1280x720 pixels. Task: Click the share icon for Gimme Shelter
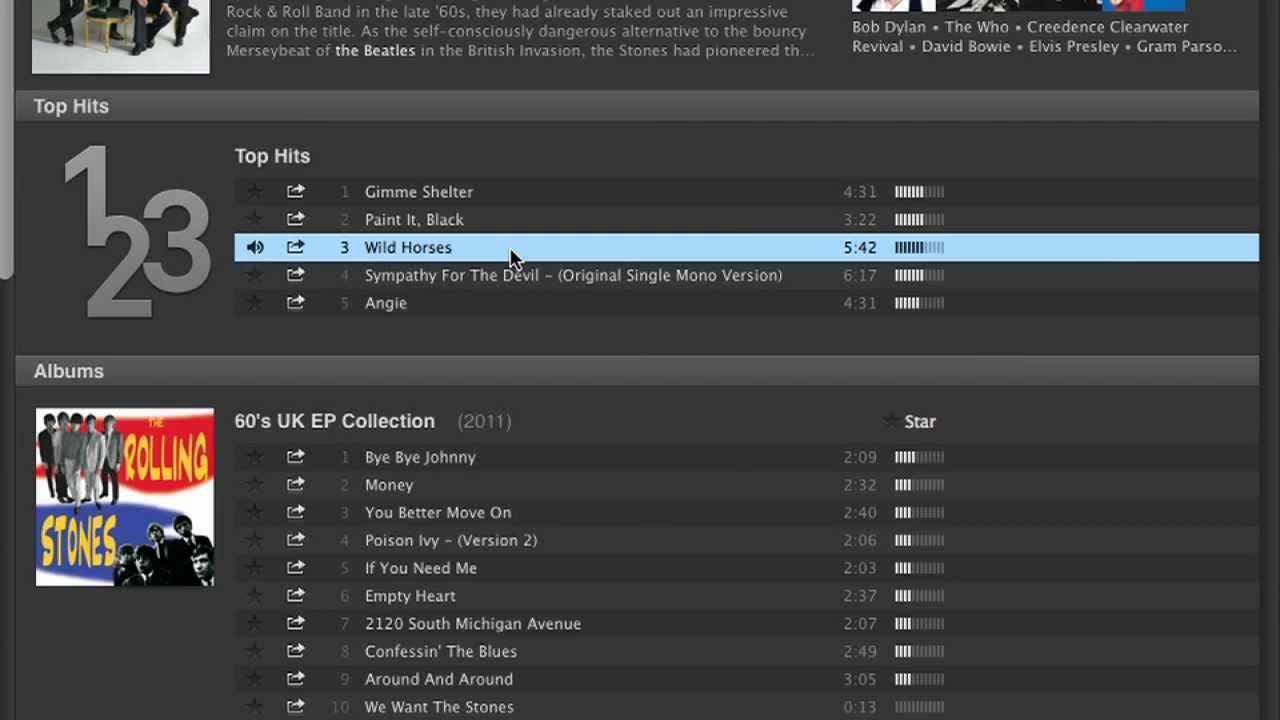pos(295,191)
